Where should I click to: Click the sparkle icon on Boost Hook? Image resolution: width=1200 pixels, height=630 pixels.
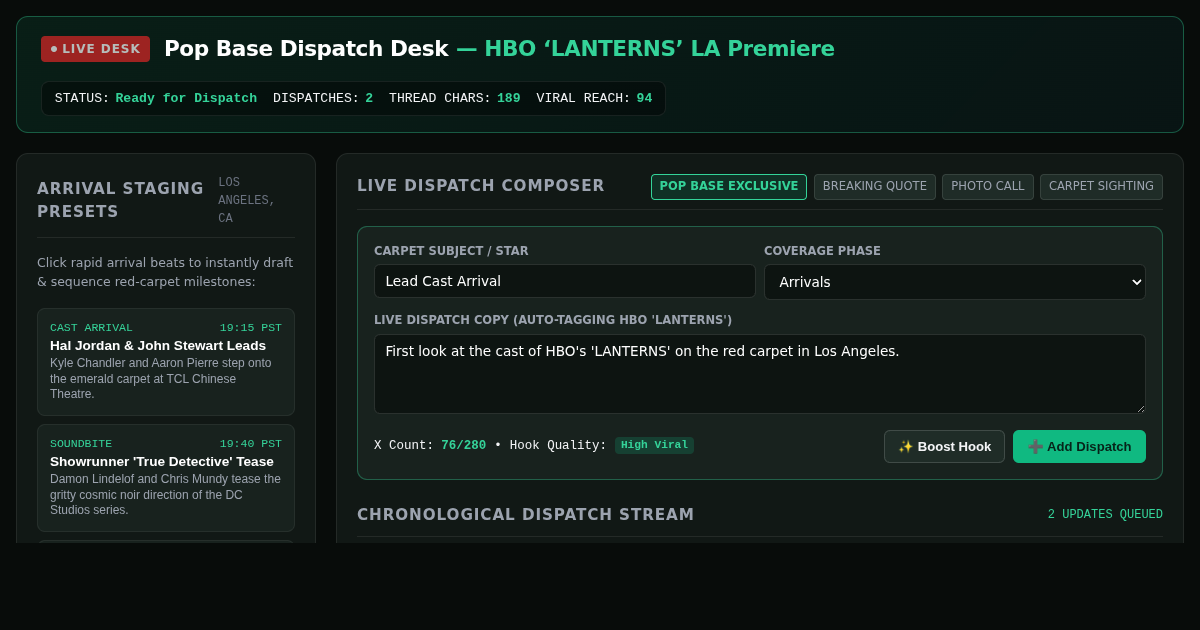click(906, 447)
